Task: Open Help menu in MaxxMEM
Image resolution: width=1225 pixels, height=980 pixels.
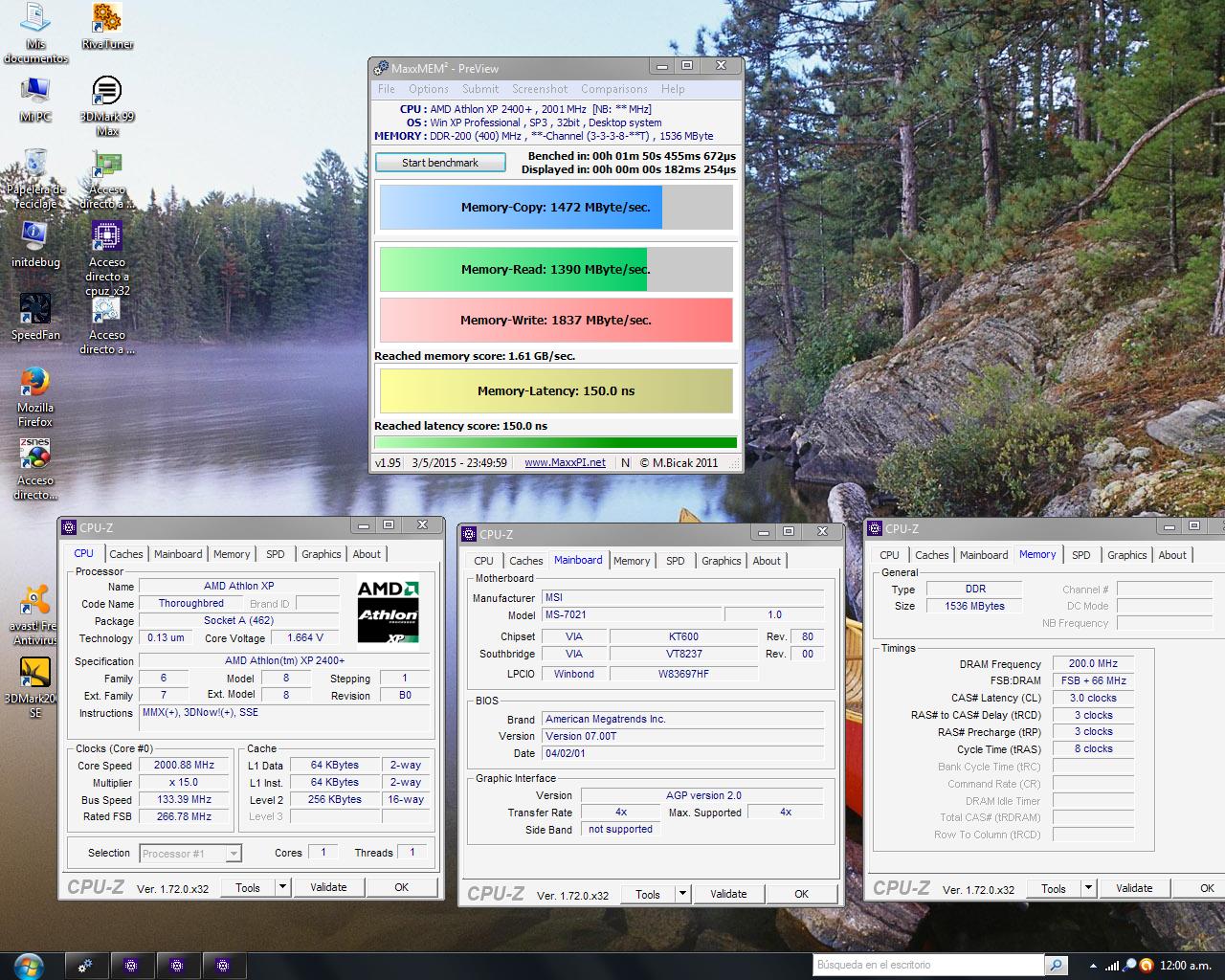Action: click(x=673, y=89)
